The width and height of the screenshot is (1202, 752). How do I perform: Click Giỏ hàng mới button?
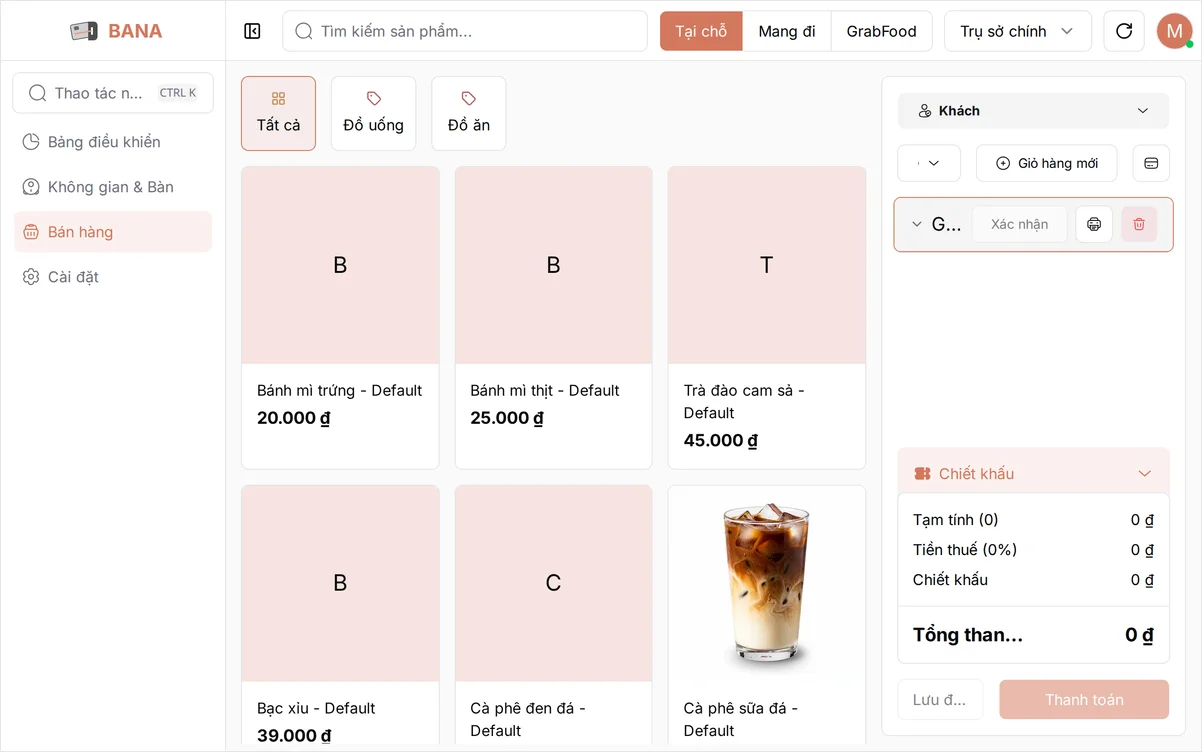tap(1046, 163)
